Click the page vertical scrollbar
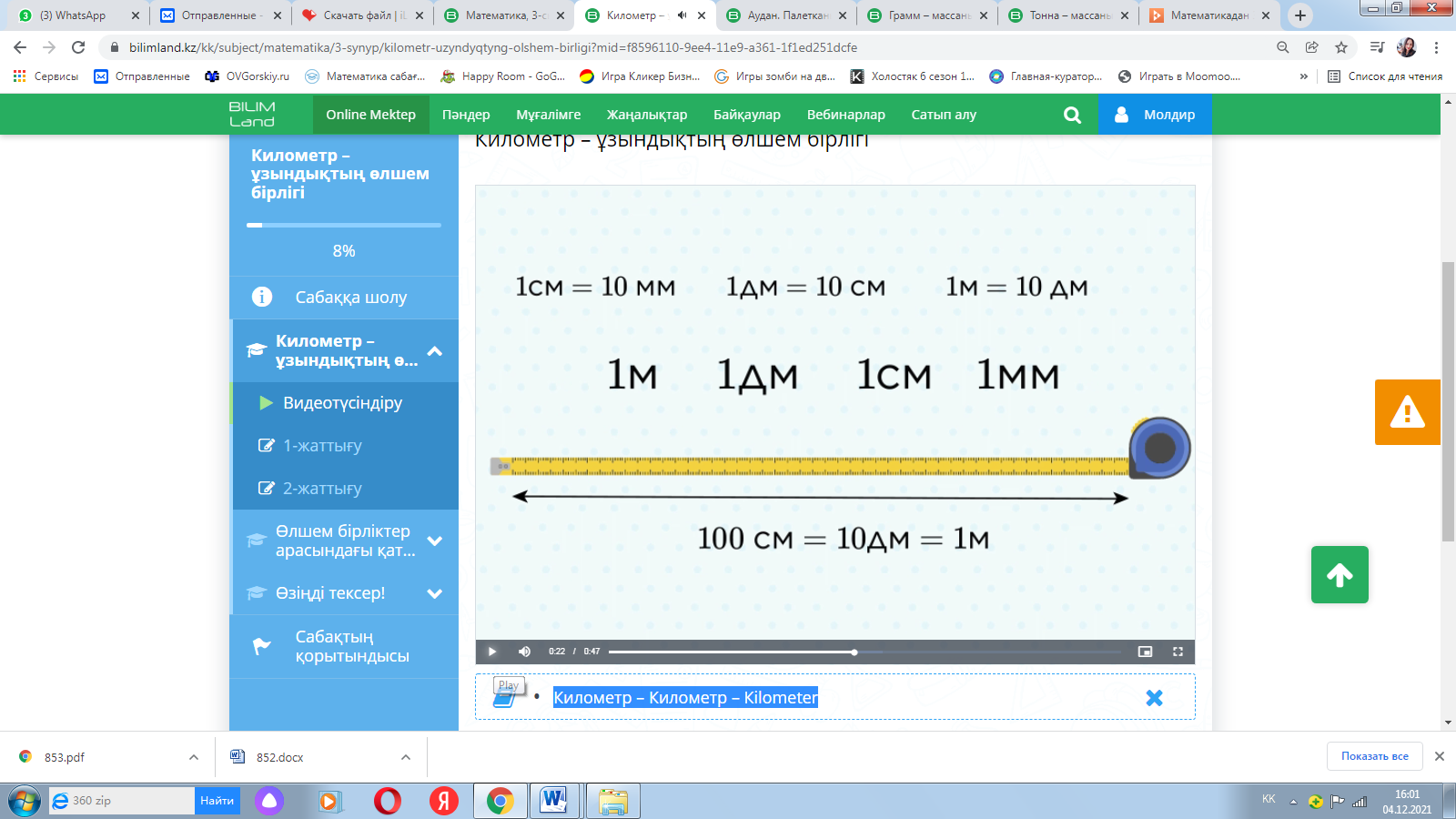Screen dimensions: 1456x819 pos(1448,400)
